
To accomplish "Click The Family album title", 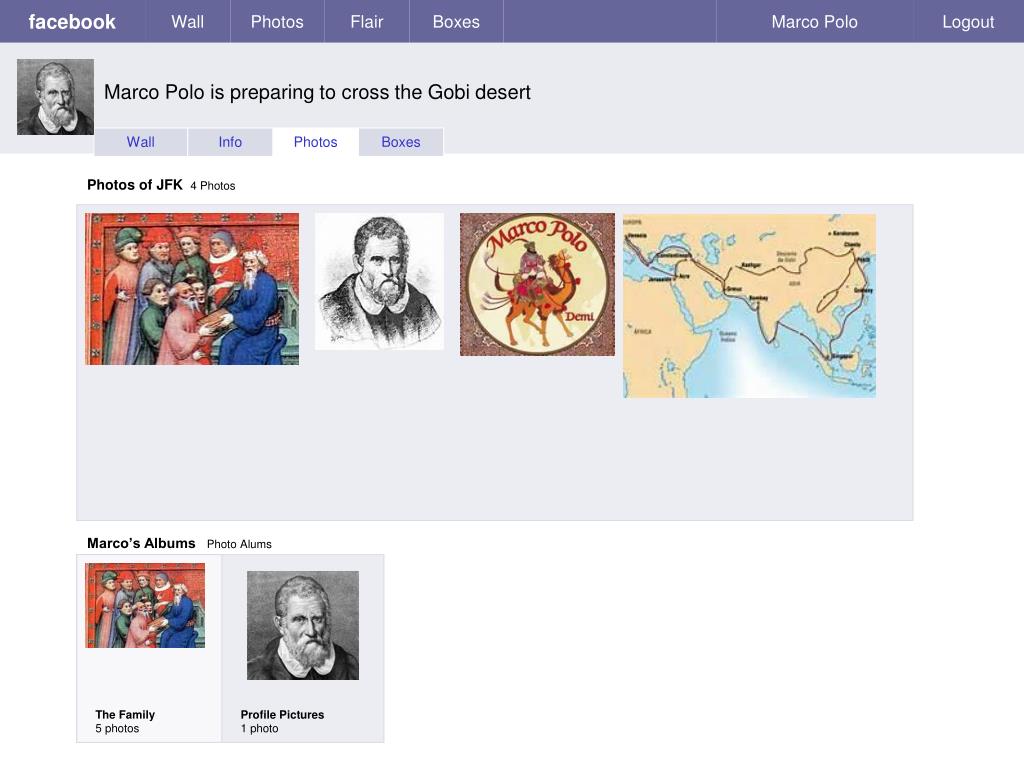I will pyautogui.click(x=125, y=714).
